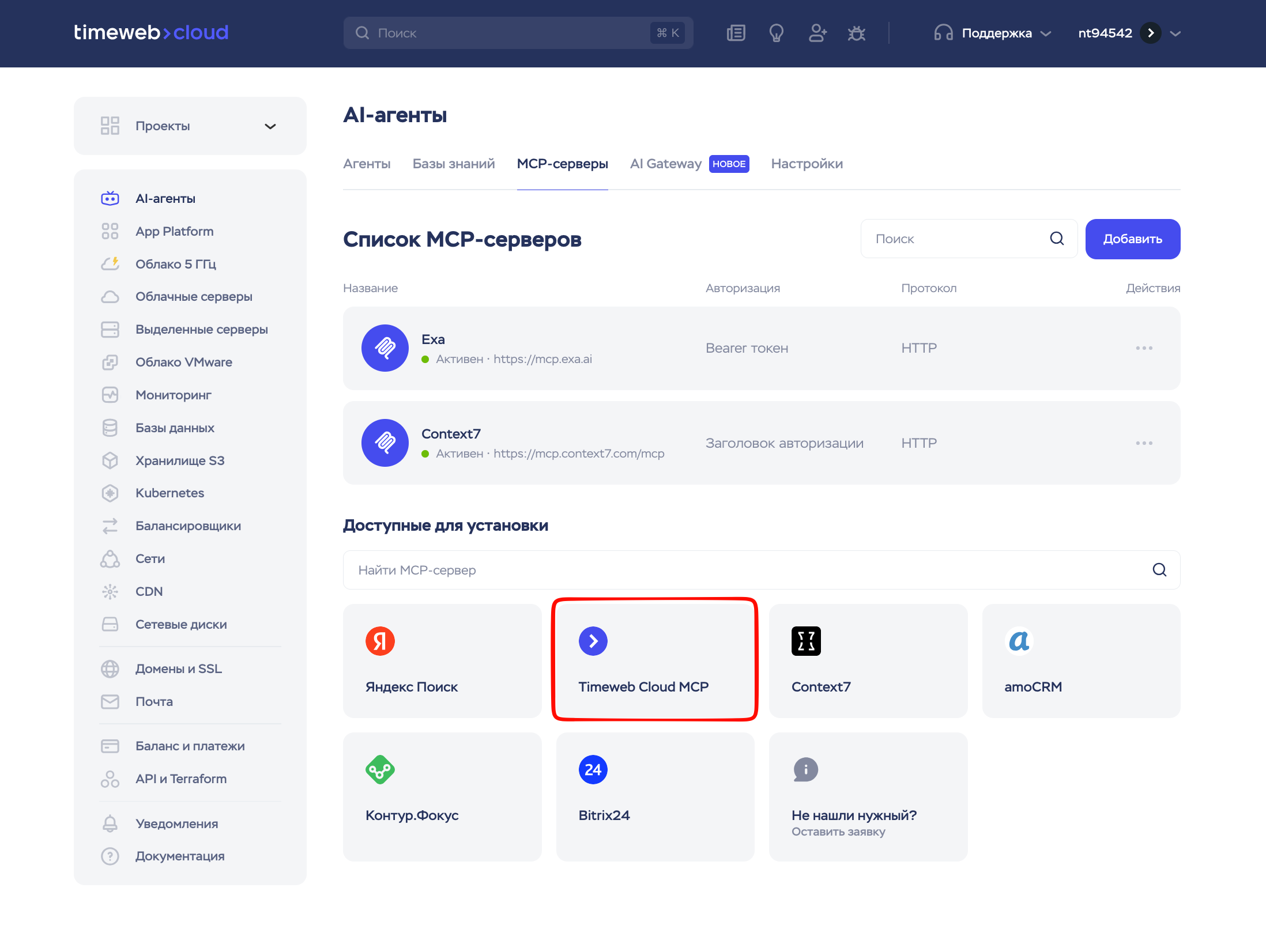Click the Заголовок авторизации cell
Image resolution: width=1266 pixels, height=952 pixels.
pyautogui.click(x=784, y=443)
